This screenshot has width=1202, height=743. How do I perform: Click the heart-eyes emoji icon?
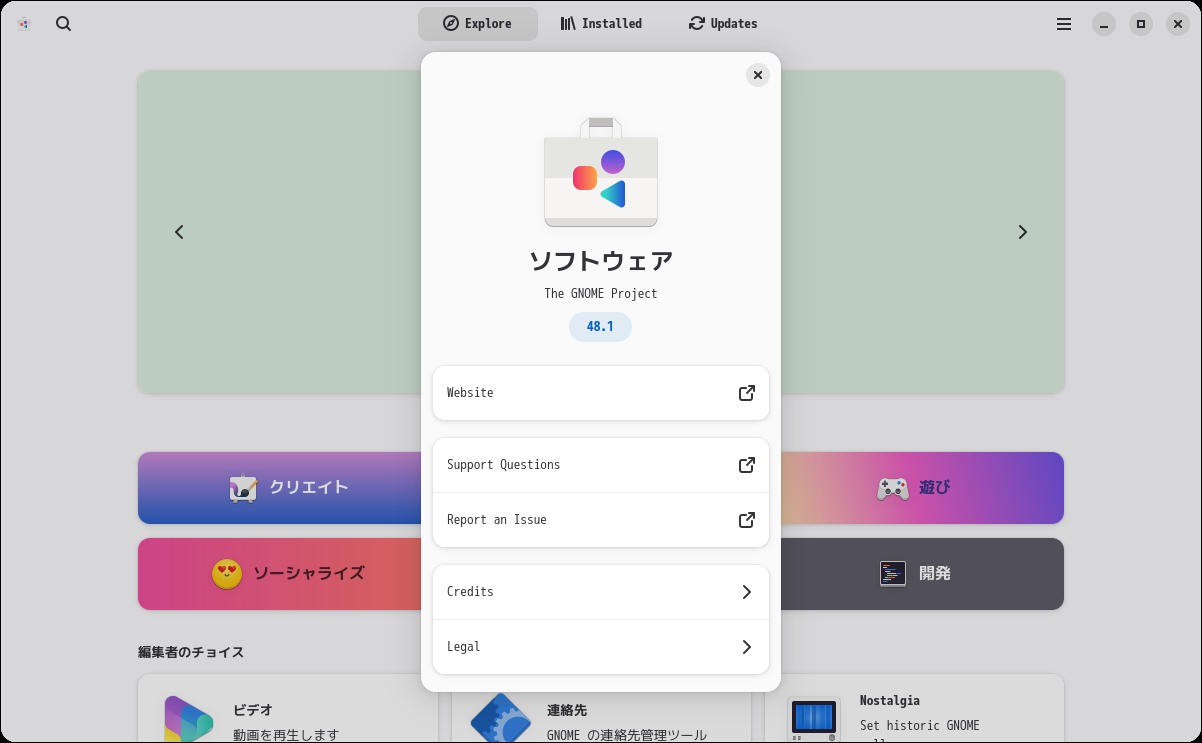pyautogui.click(x=227, y=574)
